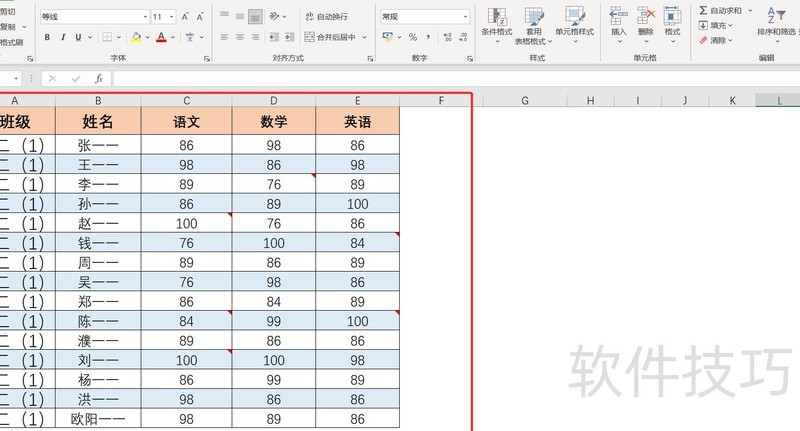Toggle underline formatting
Viewport: 800px width, 431px height.
(x=78, y=37)
